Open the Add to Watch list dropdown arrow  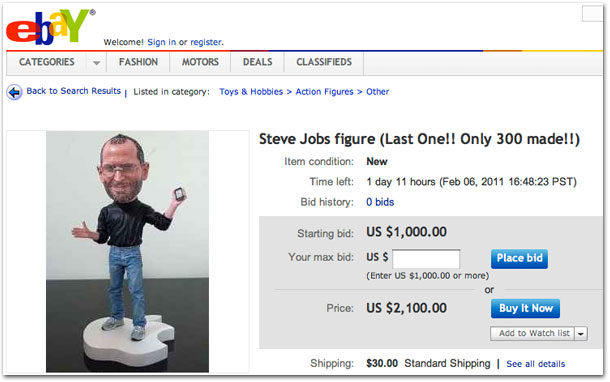coord(581,334)
